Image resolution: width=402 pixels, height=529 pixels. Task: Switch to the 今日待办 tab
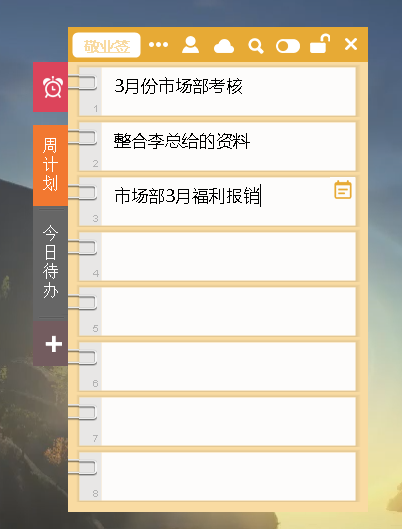51,262
